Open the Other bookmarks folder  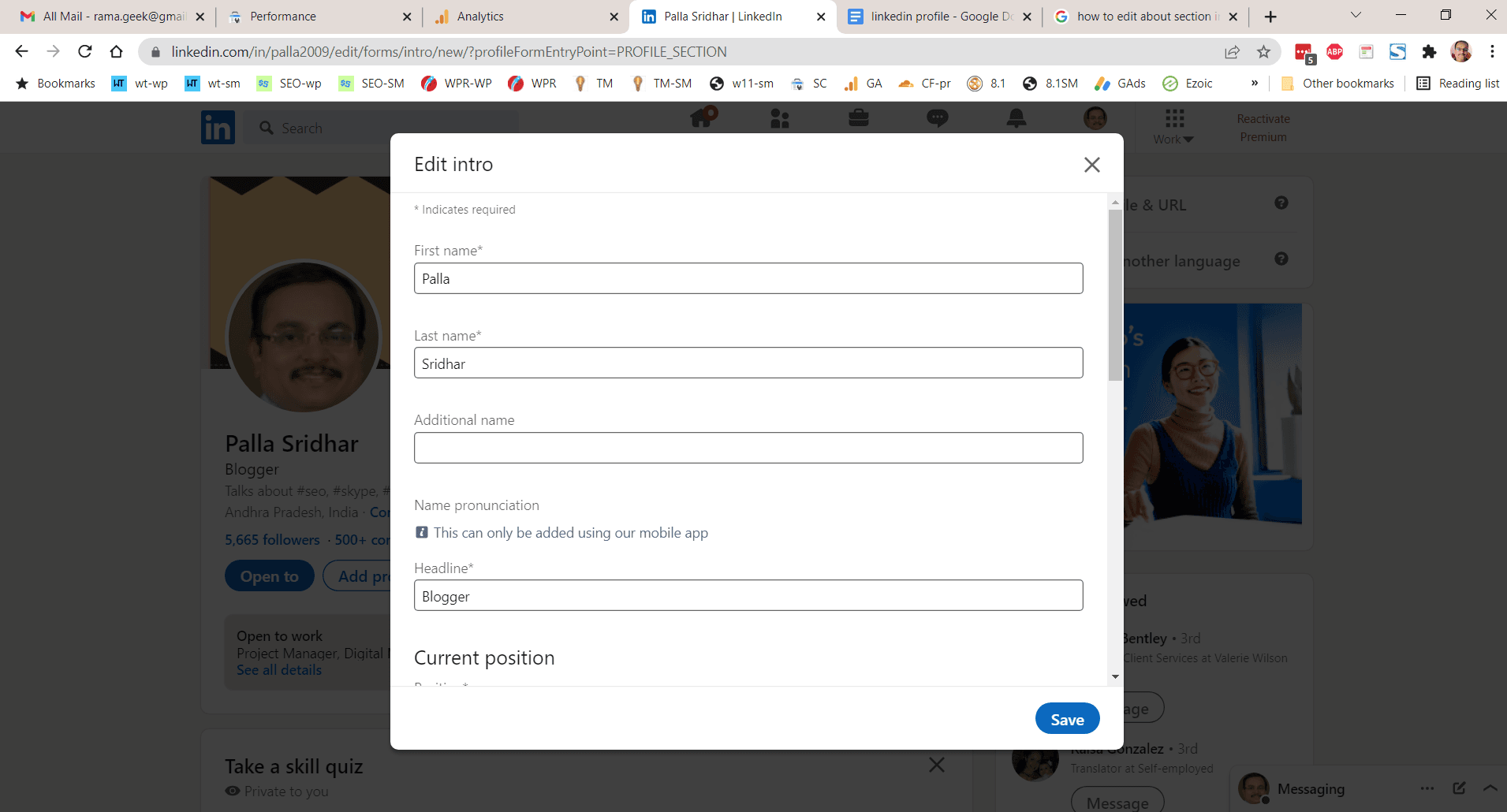1337,84
